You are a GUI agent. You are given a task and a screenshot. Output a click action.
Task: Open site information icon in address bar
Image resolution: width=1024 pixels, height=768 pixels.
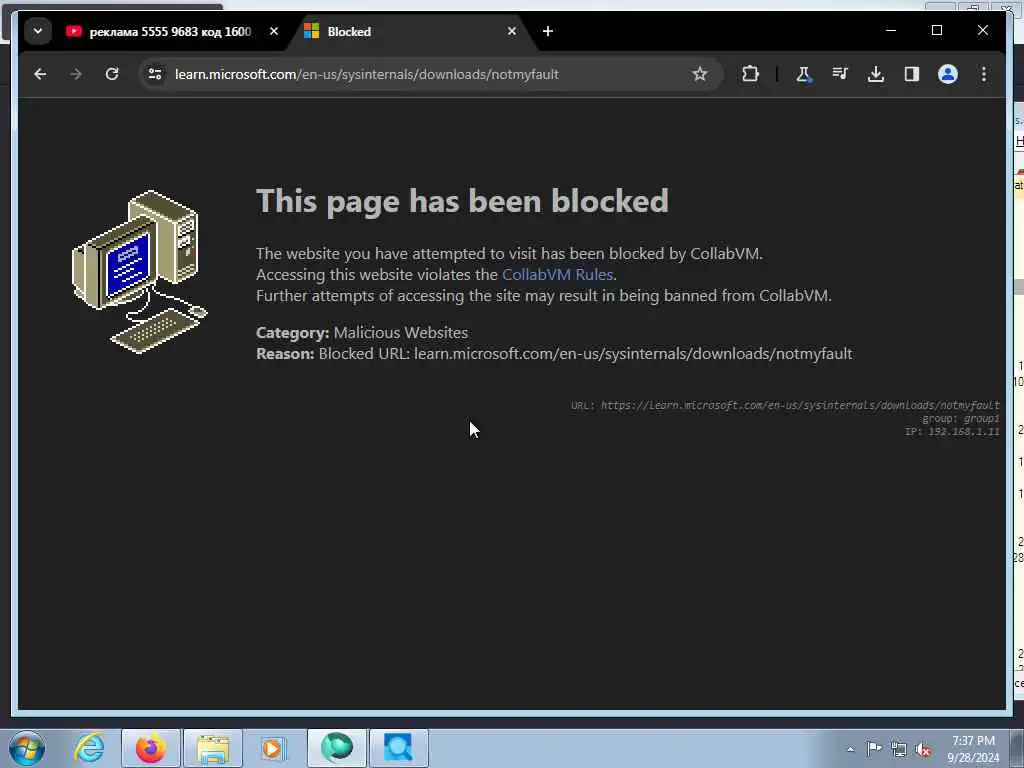[155, 74]
